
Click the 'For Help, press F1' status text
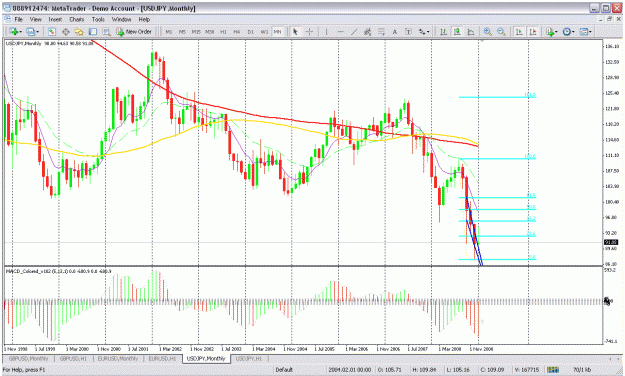(24, 370)
